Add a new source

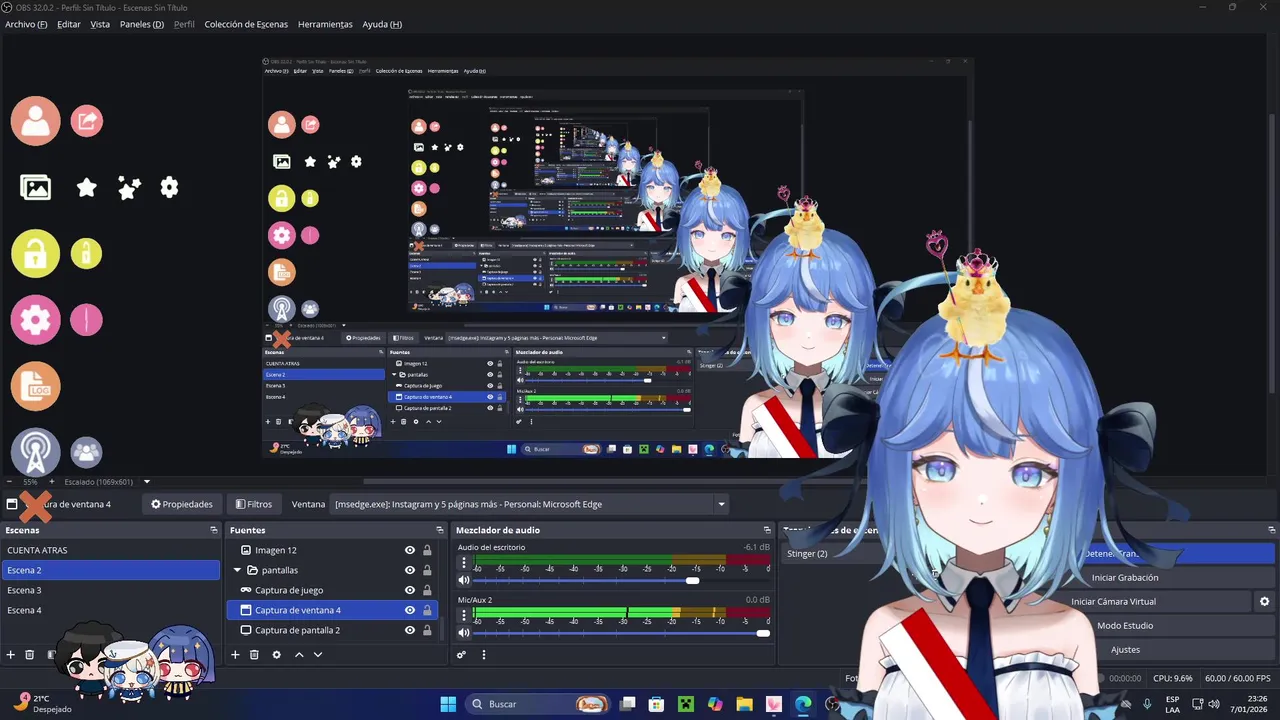pyautogui.click(x=236, y=655)
